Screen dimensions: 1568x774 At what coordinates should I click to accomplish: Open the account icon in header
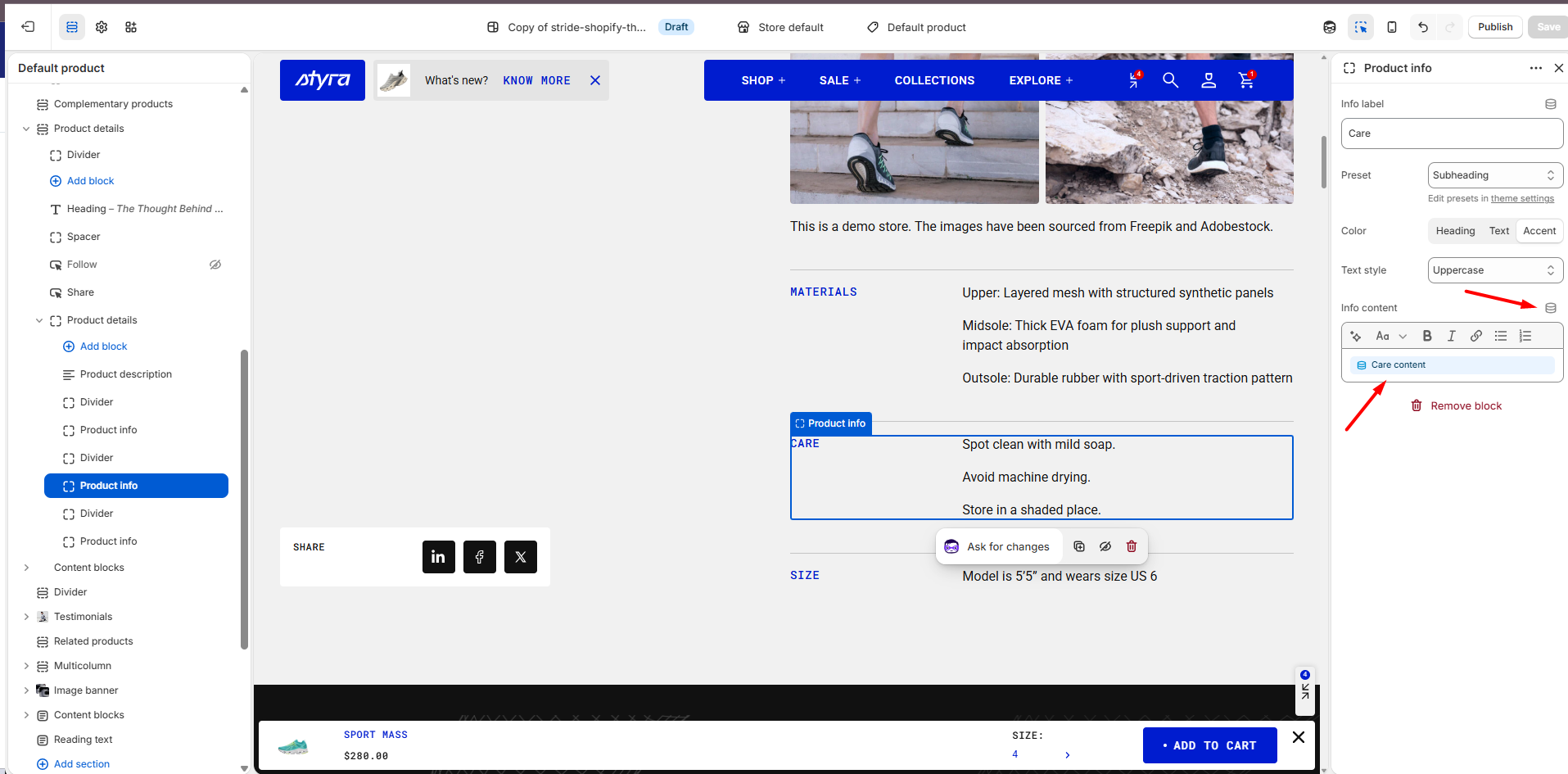click(1209, 79)
